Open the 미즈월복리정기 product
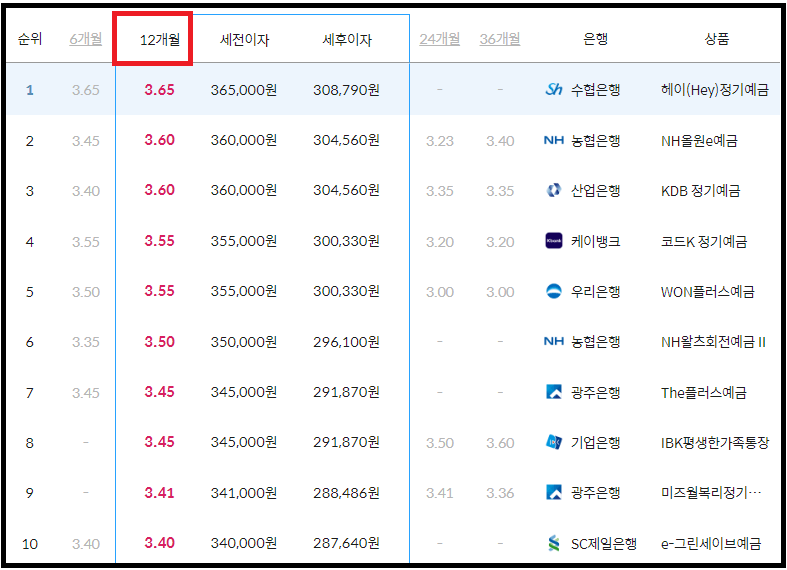The image size is (787, 570). 711,493
